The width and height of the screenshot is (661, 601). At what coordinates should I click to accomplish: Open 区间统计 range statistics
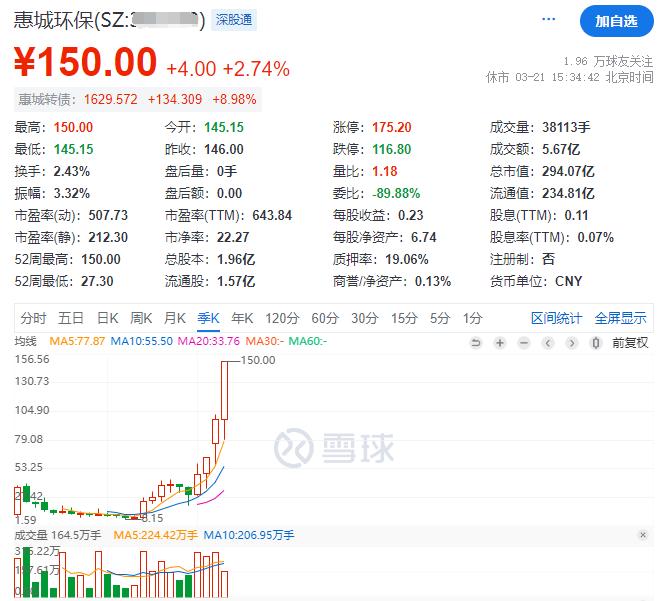click(x=556, y=318)
